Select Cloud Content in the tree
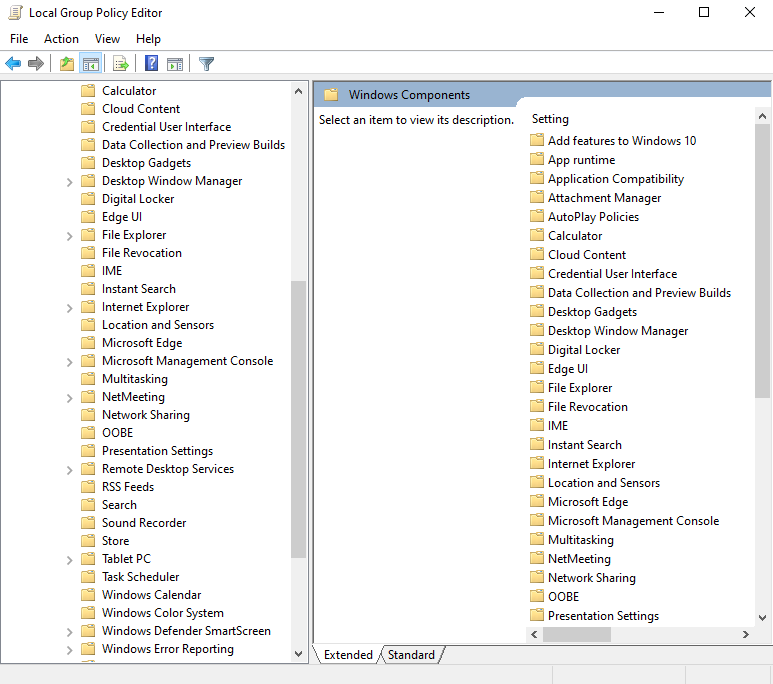 141,108
